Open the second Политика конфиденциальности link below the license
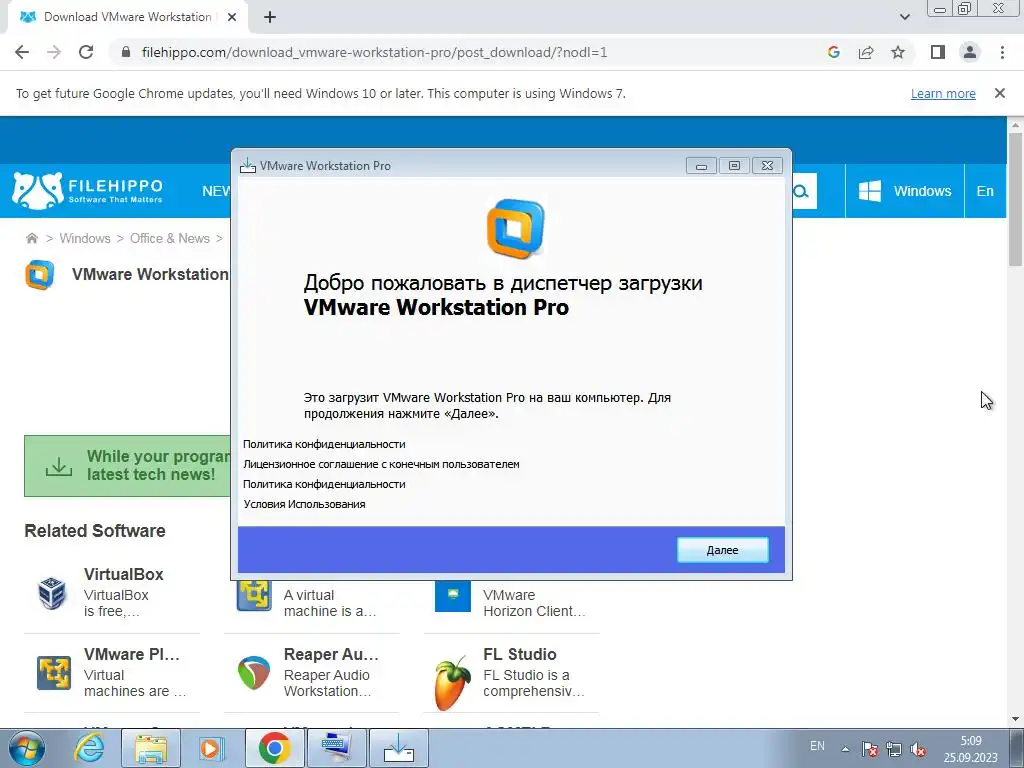The width and height of the screenshot is (1024, 768). 324,484
